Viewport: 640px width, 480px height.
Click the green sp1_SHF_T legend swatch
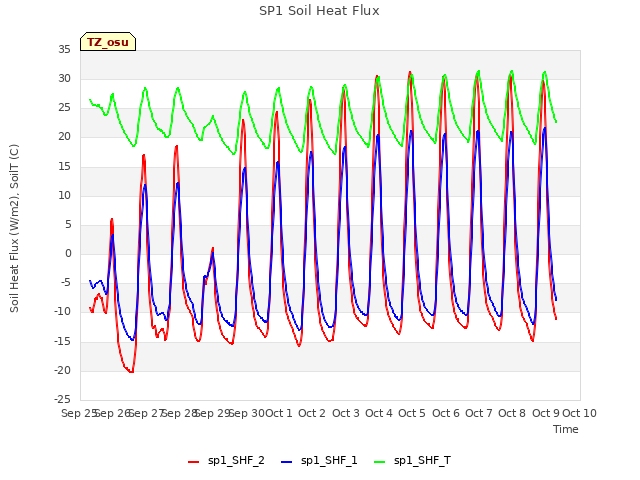coord(380,462)
